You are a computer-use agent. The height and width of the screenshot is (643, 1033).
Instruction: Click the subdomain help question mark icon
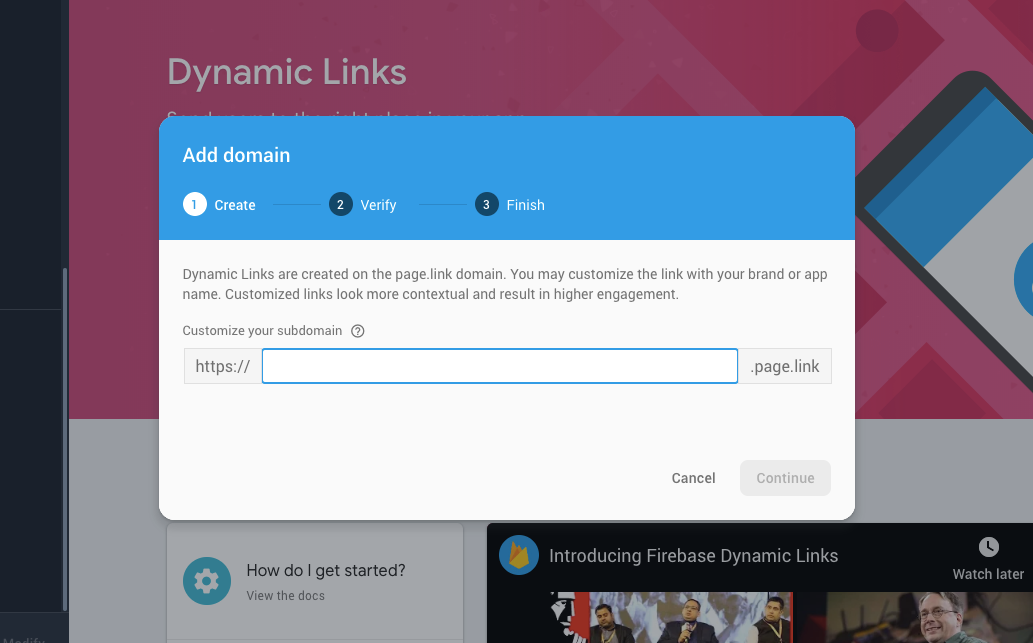coord(357,331)
